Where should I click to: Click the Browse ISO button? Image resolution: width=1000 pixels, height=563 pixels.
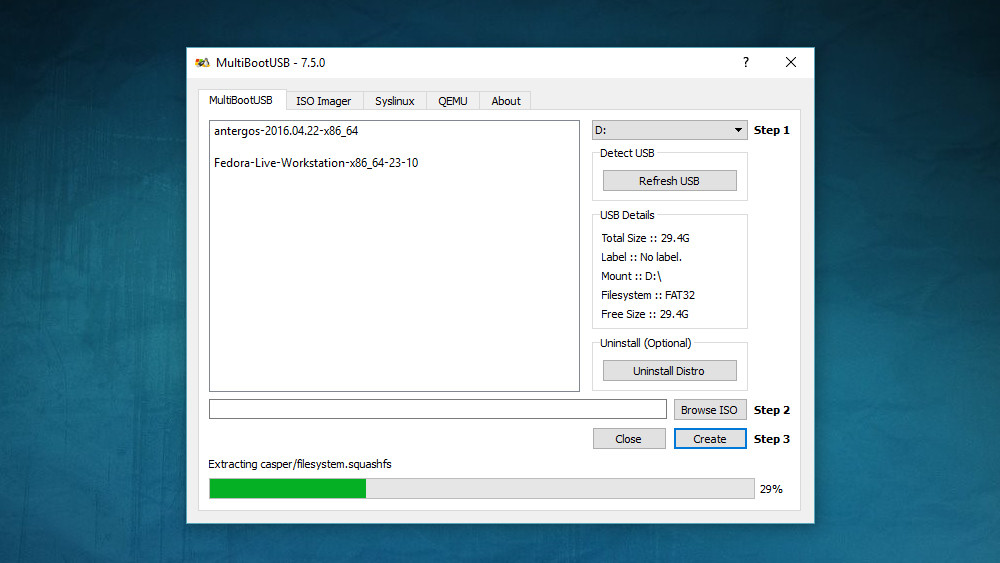(709, 409)
